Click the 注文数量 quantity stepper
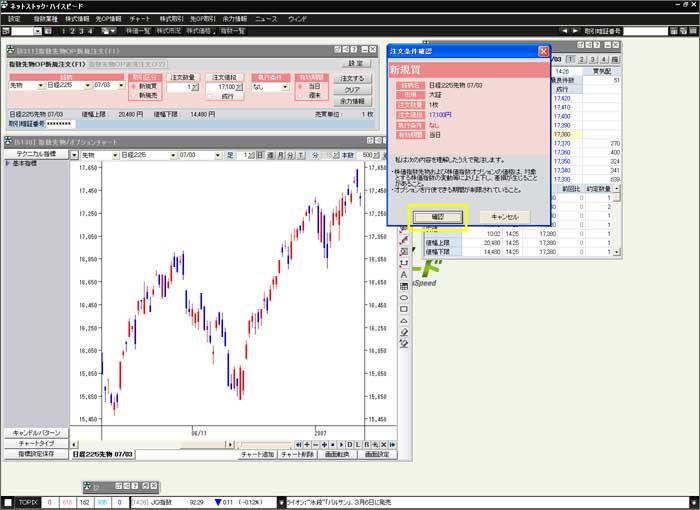700x510 pixels. [x=195, y=88]
